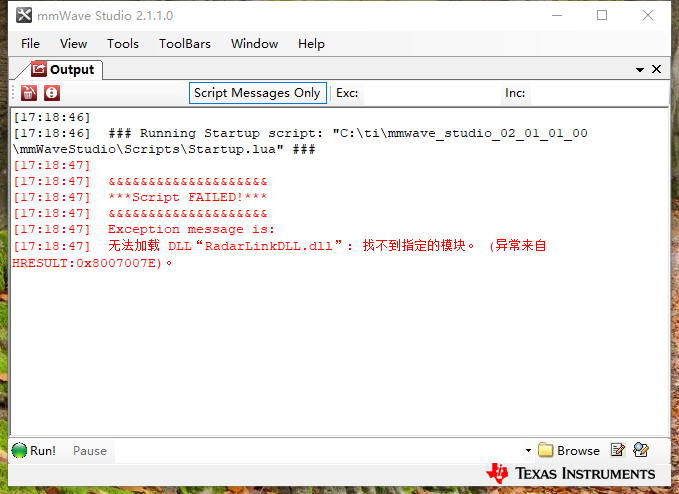Click the edit script pencil icon
Viewport: 679px width, 494px height.
[618, 450]
